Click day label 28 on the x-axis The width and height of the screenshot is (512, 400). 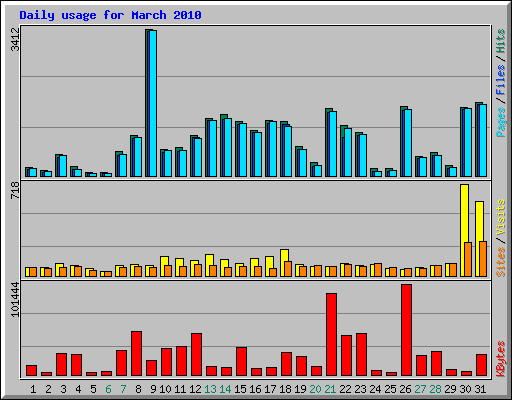[x=435, y=389]
